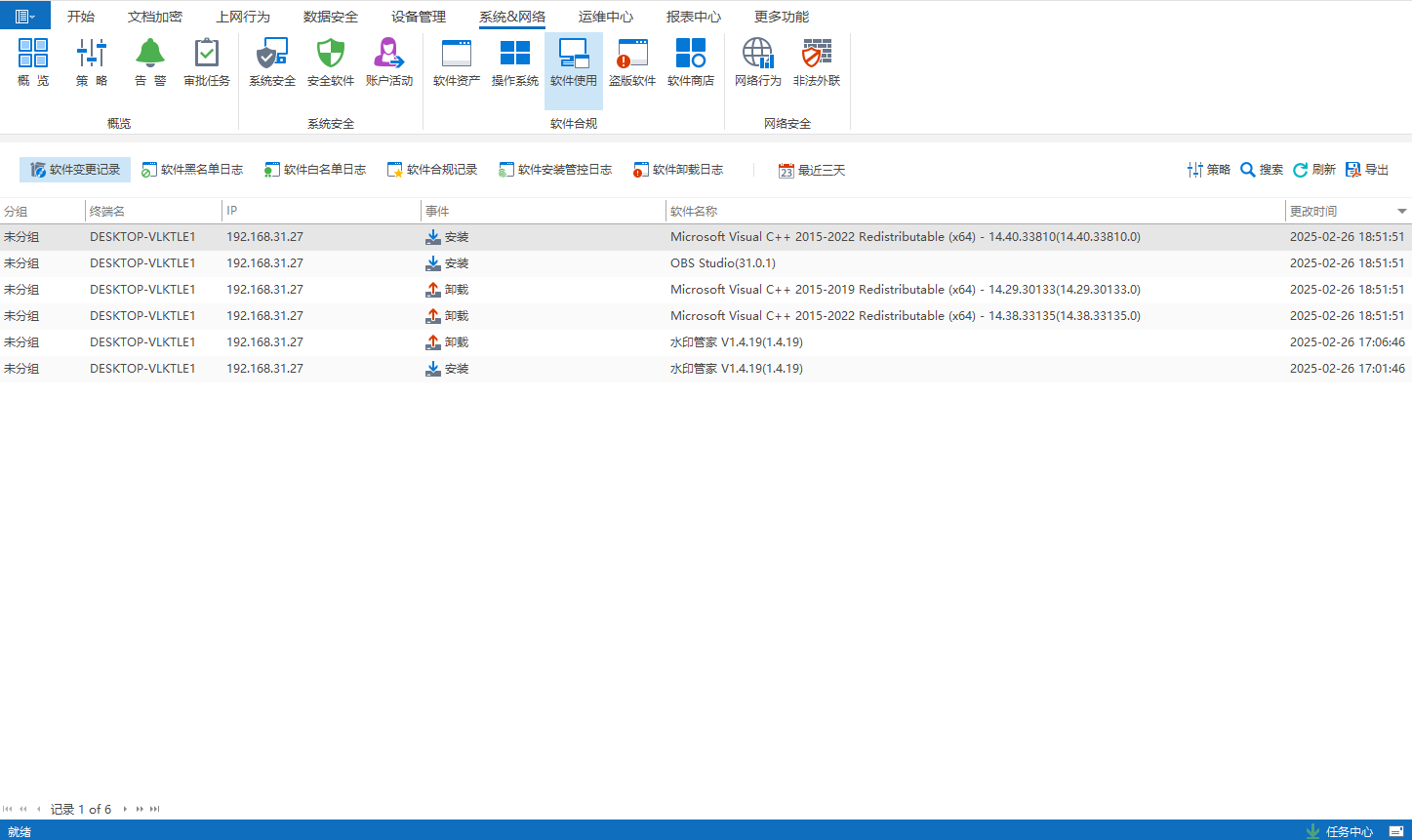Click the 盗版软件 ribbon icon
Screen dimensions: 1412x840
click(x=632, y=55)
